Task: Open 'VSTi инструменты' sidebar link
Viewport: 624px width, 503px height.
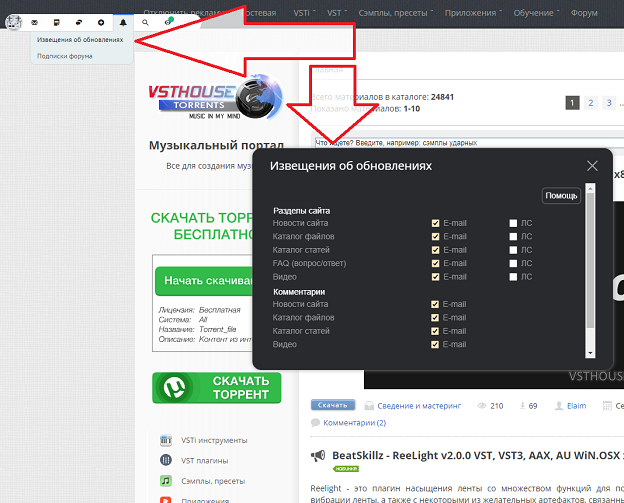Action: 214,441
